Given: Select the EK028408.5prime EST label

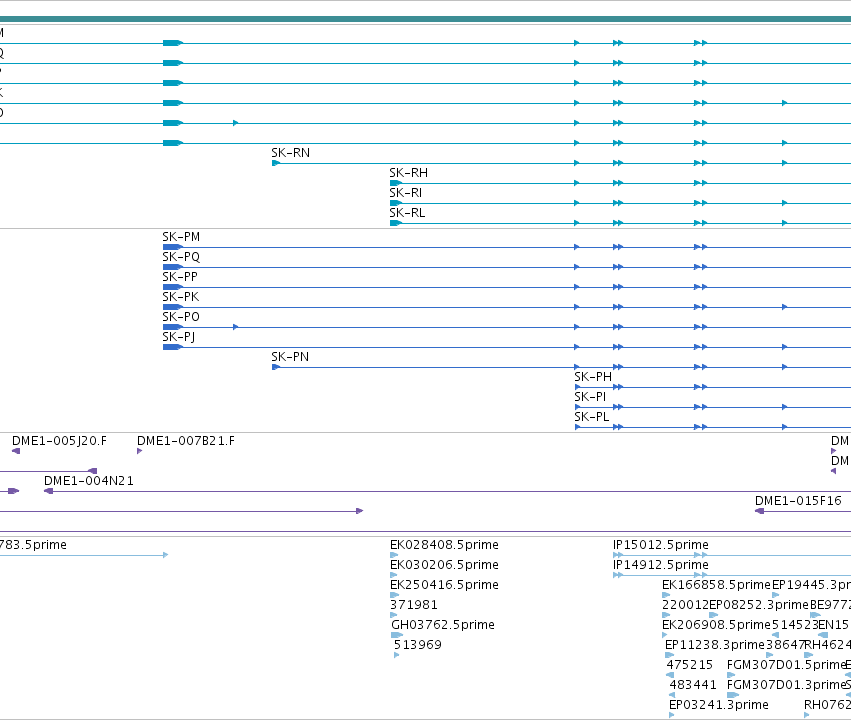Looking at the screenshot, I should click(x=444, y=545).
